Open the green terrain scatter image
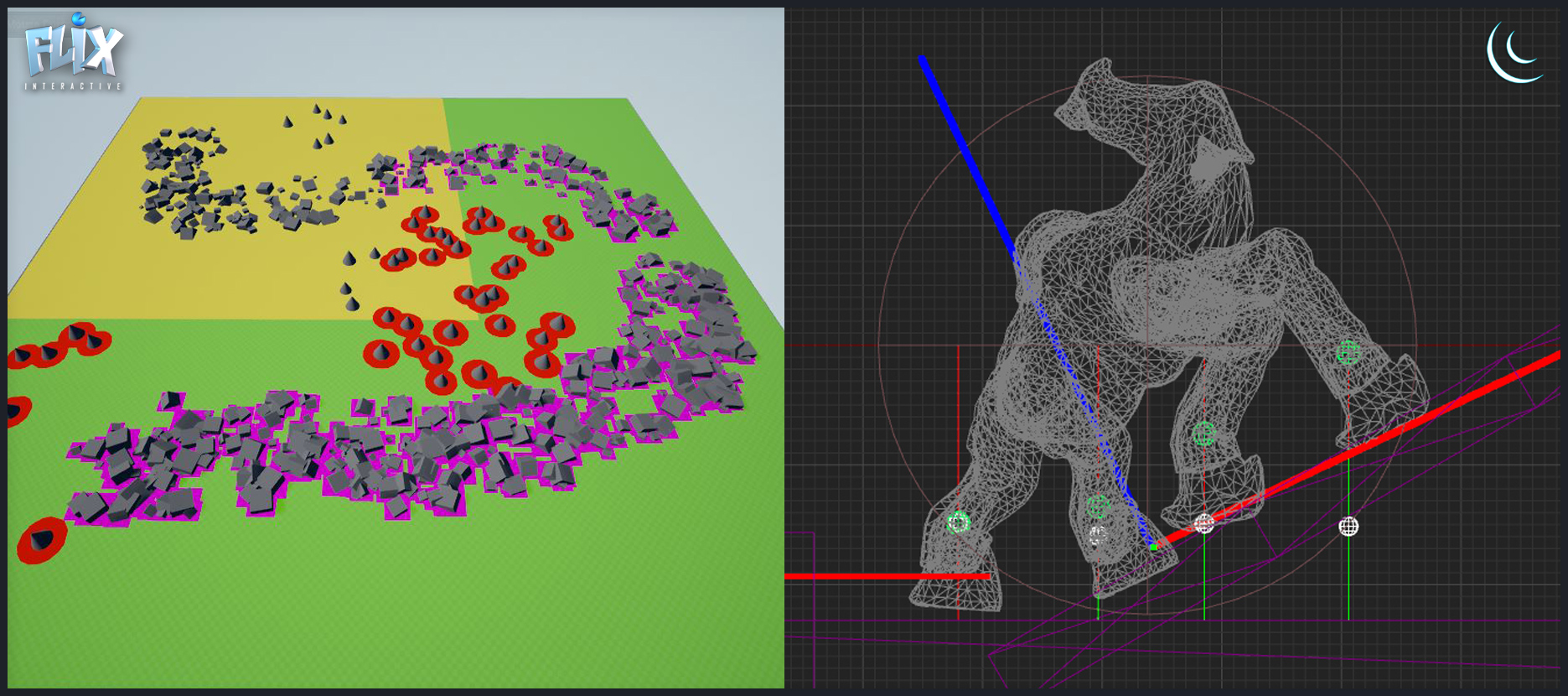 coord(396,348)
